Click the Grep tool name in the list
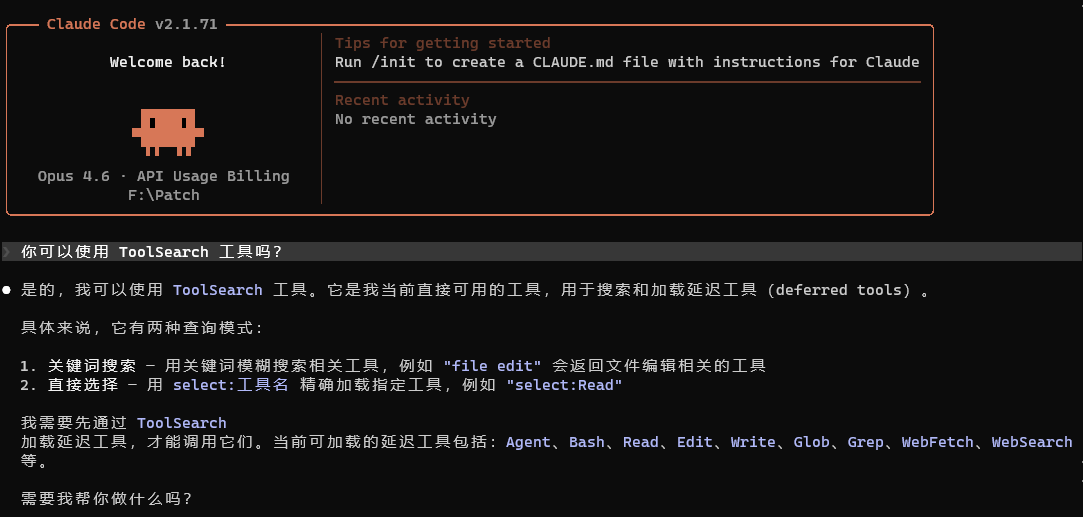The width and height of the screenshot is (1083, 517). (865, 442)
